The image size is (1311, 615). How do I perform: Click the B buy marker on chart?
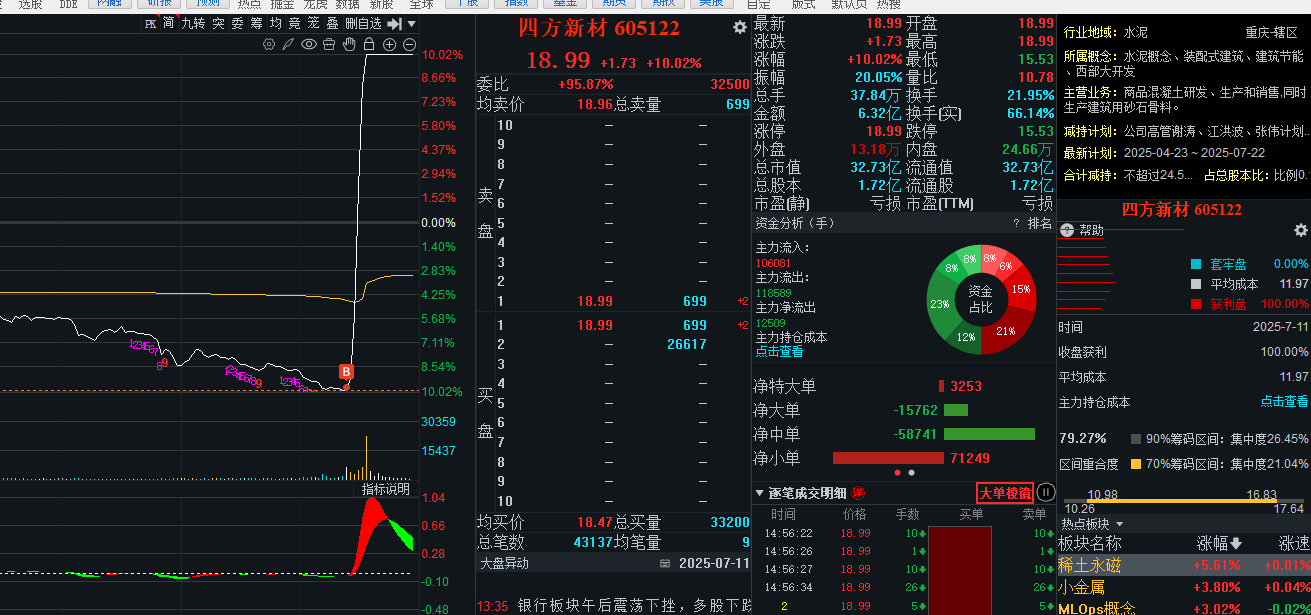click(346, 372)
